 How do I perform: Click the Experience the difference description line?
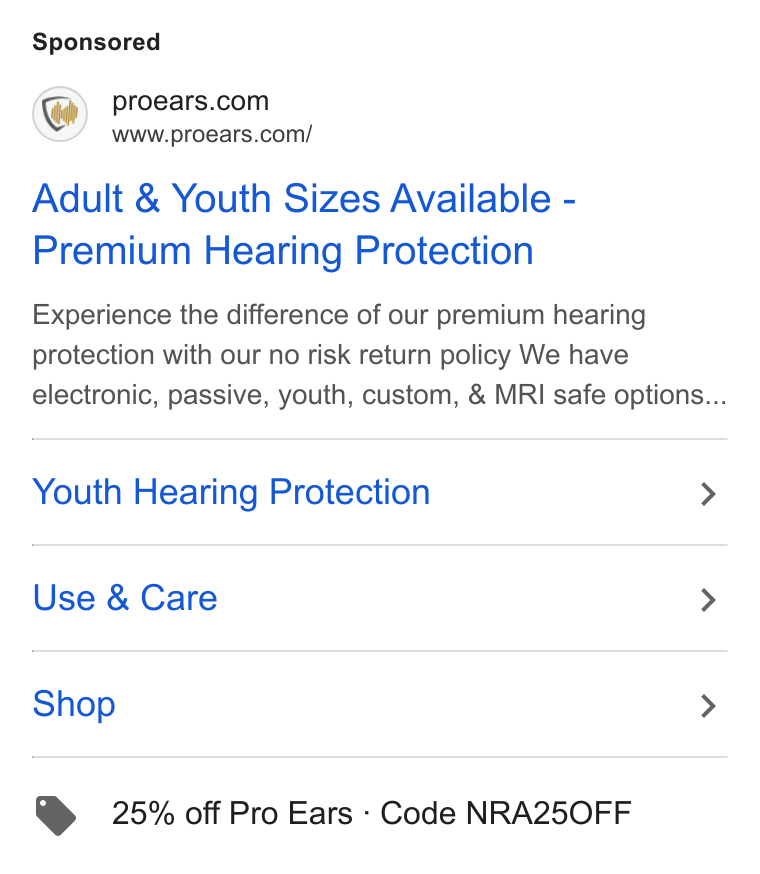click(339, 315)
